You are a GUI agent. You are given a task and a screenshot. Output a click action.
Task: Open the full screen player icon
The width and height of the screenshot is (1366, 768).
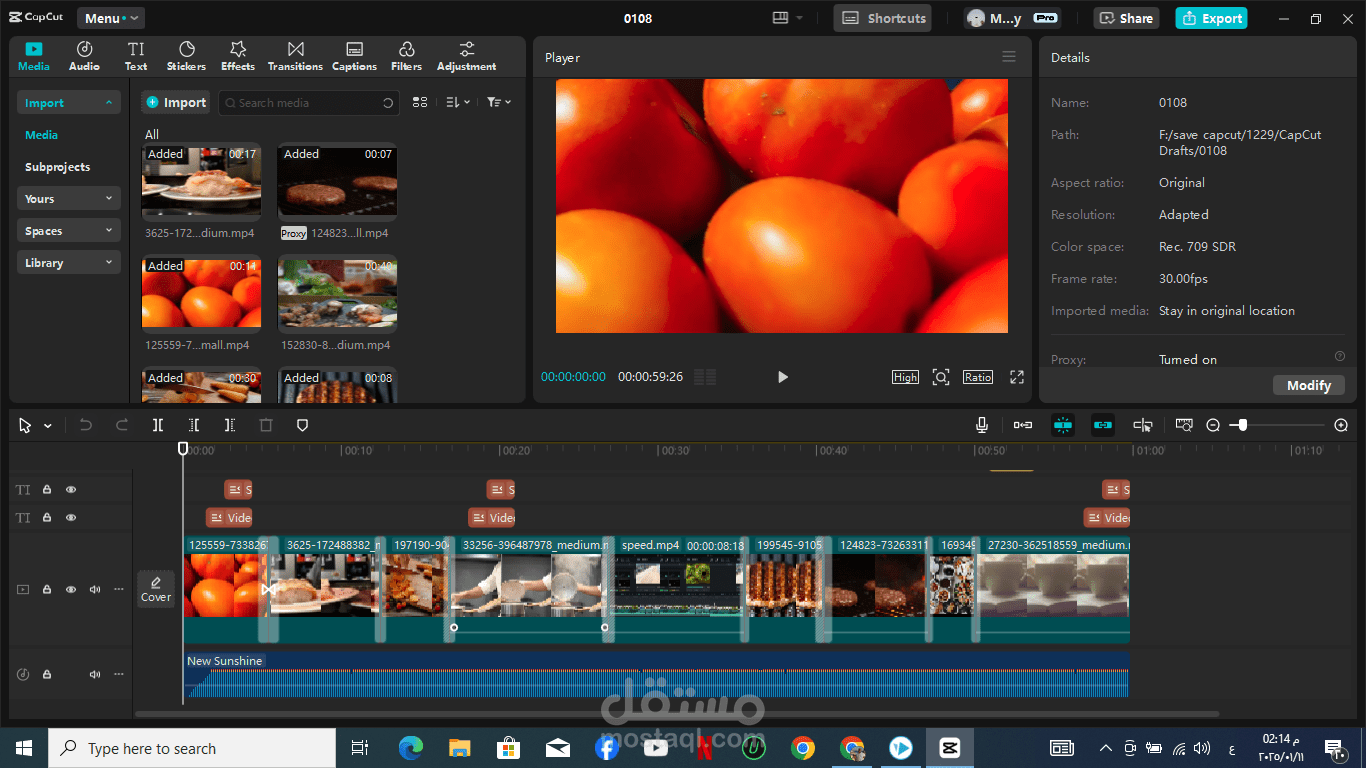pyautogui.click(x=1017, y=377)
